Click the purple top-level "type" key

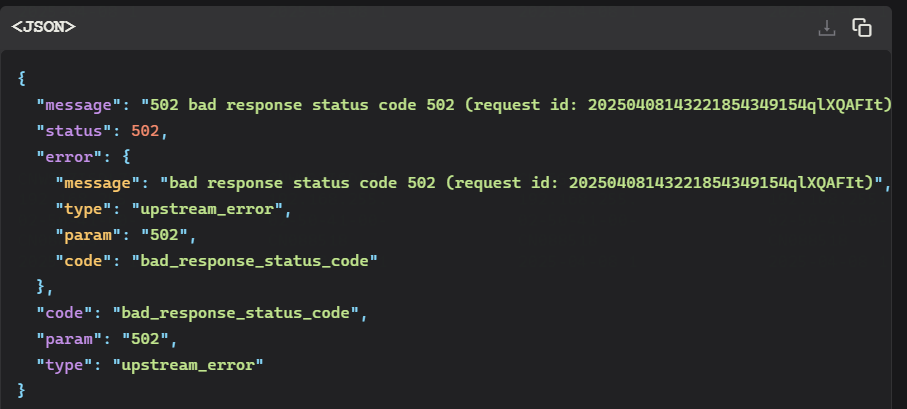pos(60,365)
